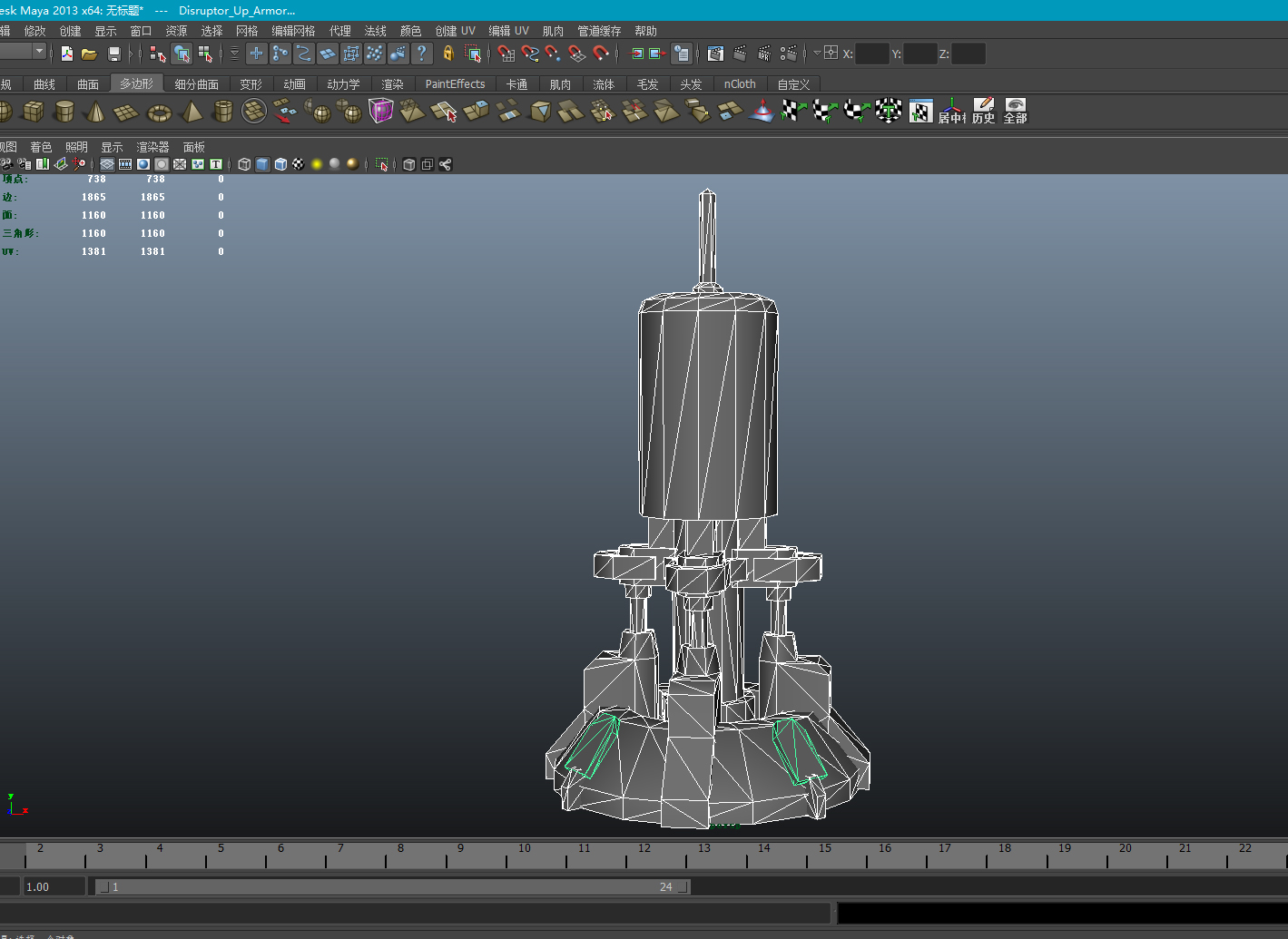Click the open scene folder icon
This screenshot has height=939, width=1288.
click(89, 54)
